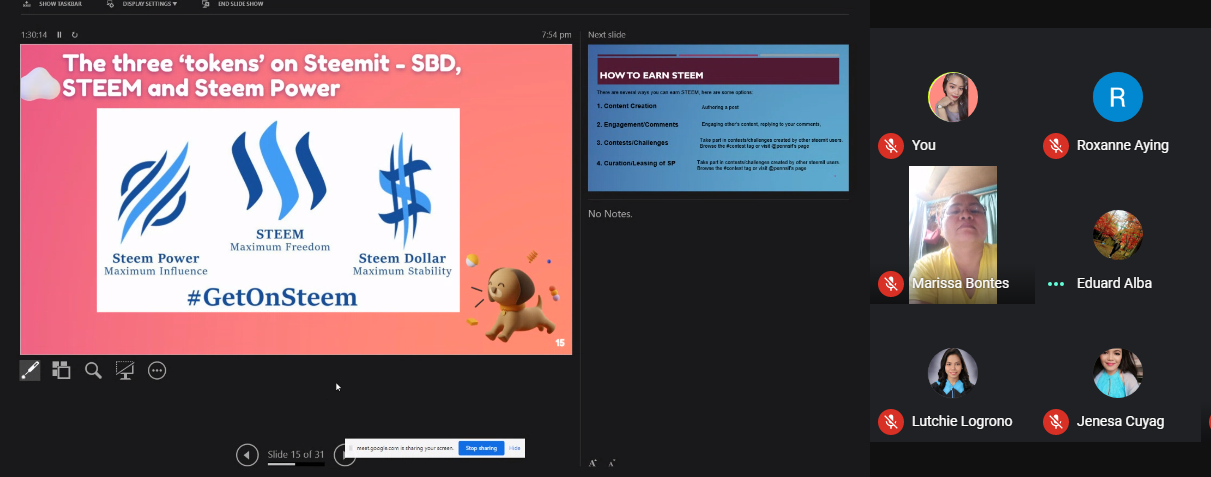Click Show Taskbar at the top
The image size is (1211, 477).
[x=53, y=4]
